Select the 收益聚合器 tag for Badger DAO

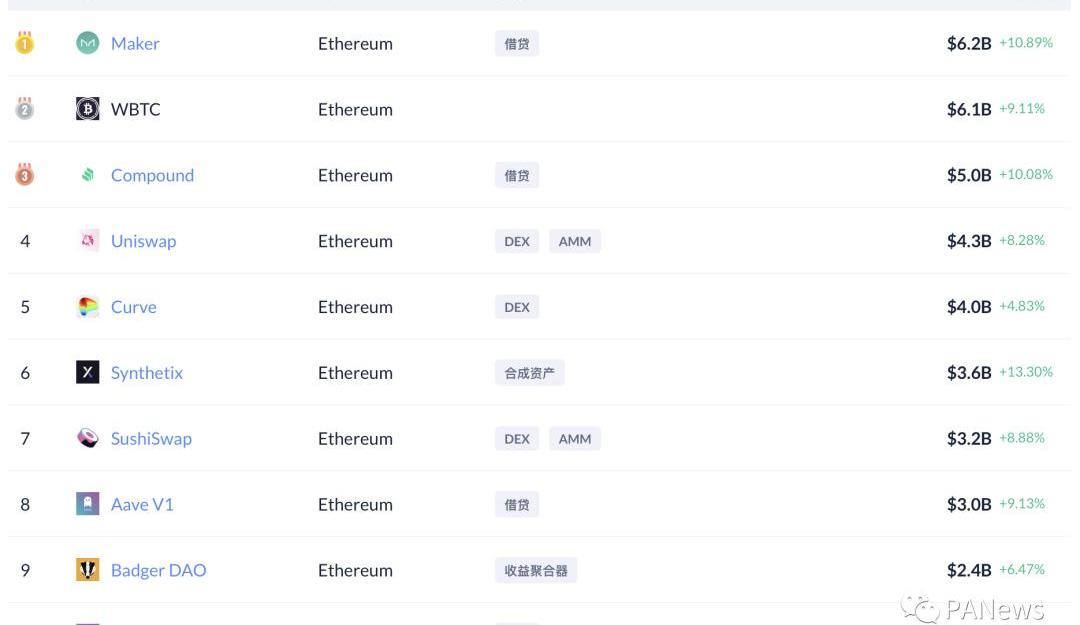(536, 571)
